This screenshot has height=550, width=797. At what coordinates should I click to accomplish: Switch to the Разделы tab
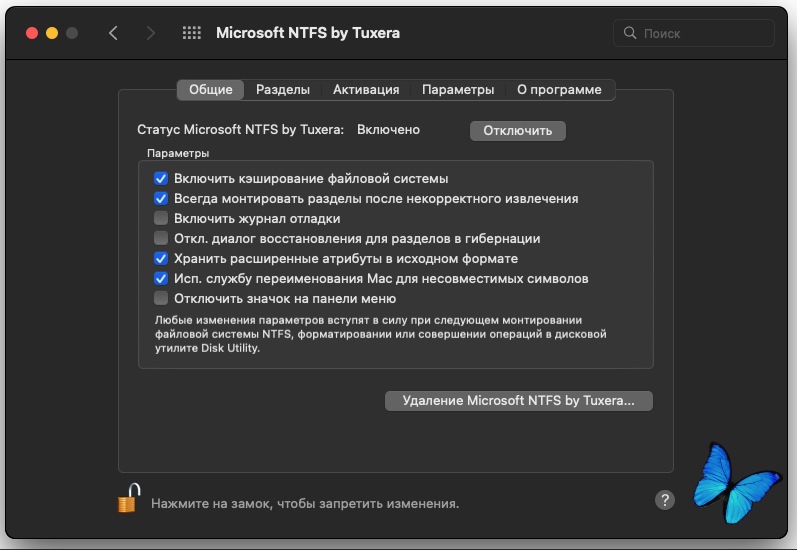[283, 90]
